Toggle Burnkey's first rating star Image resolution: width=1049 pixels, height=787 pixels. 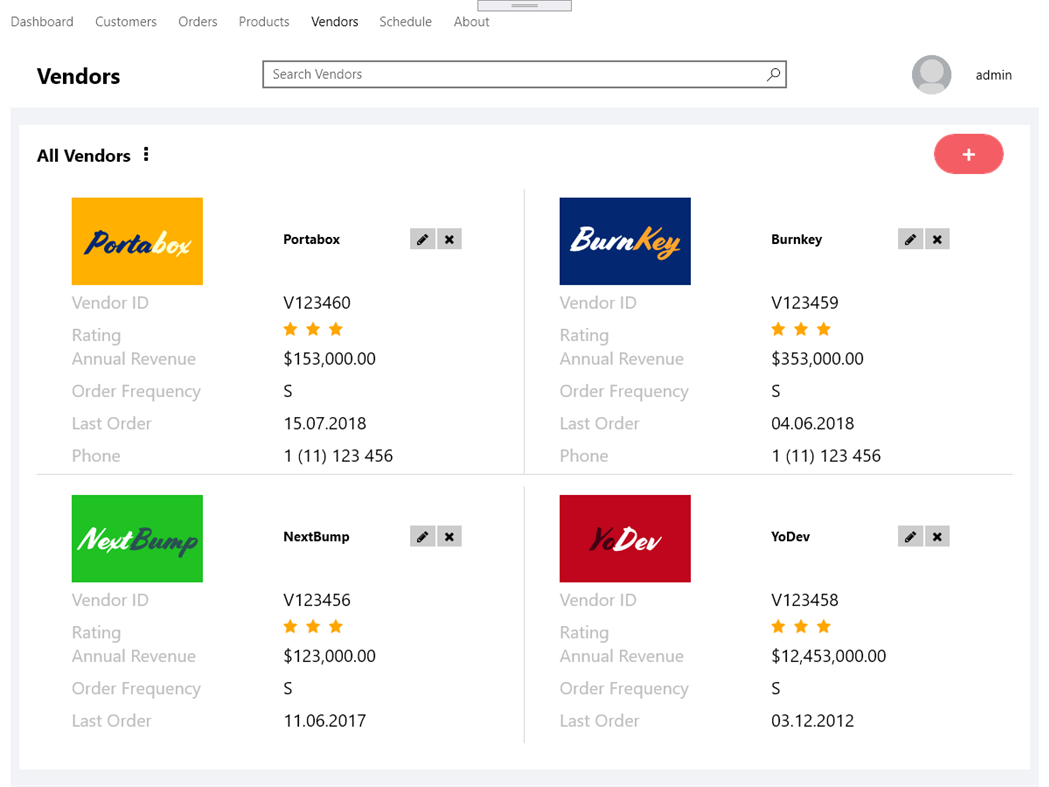(x=778, y=328)
